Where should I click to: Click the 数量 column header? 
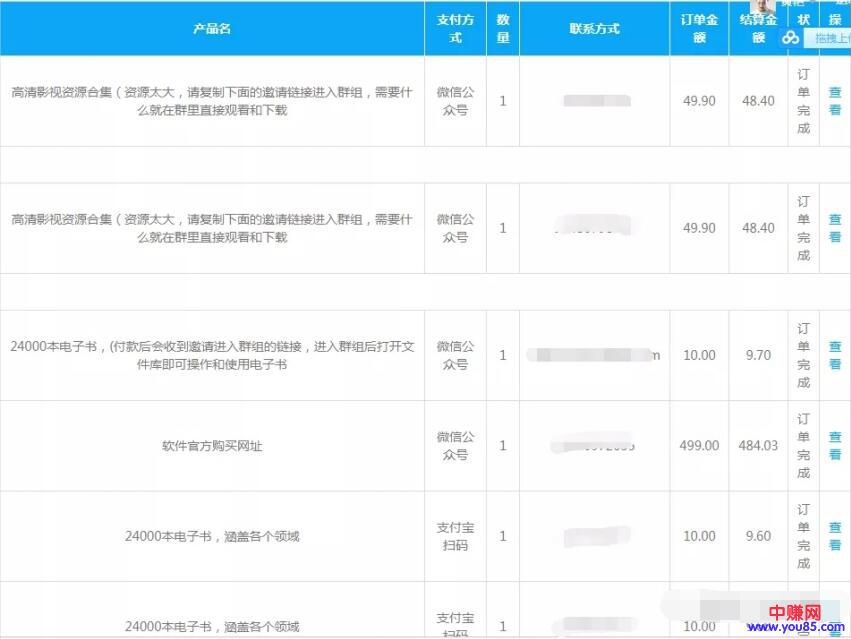(503, 29)
